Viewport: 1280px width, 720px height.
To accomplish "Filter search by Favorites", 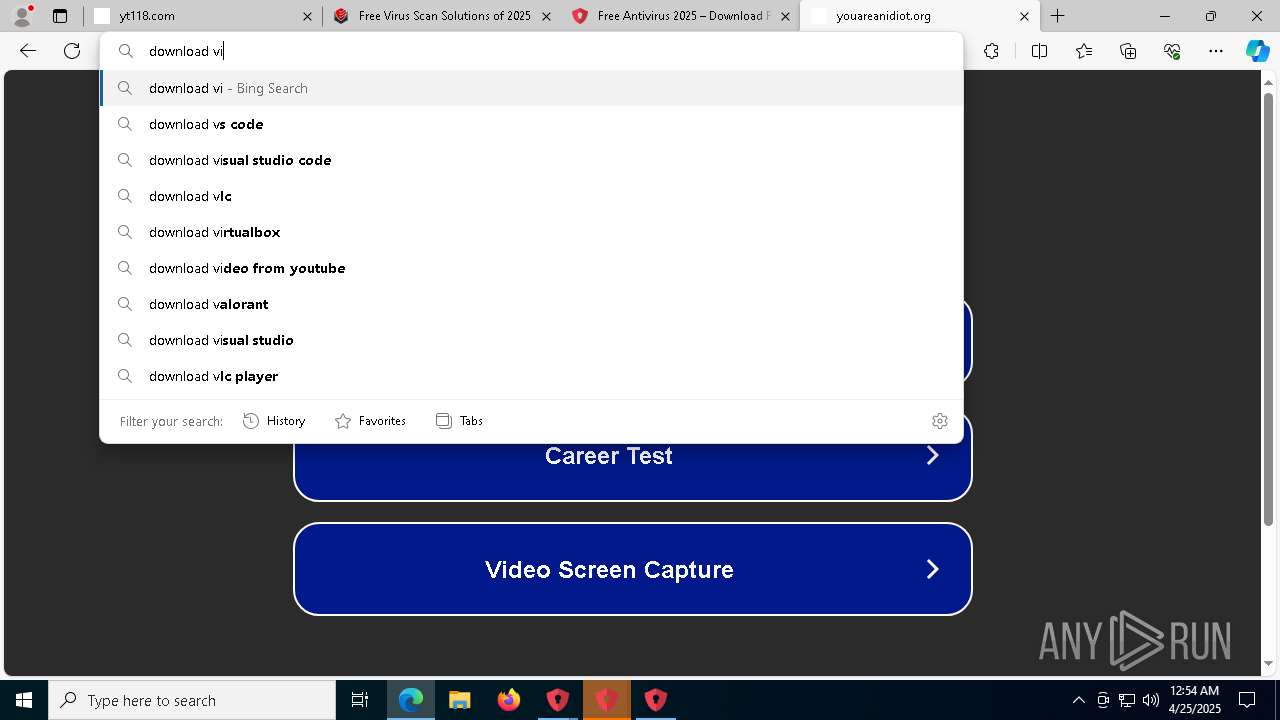I will (370, 421).
